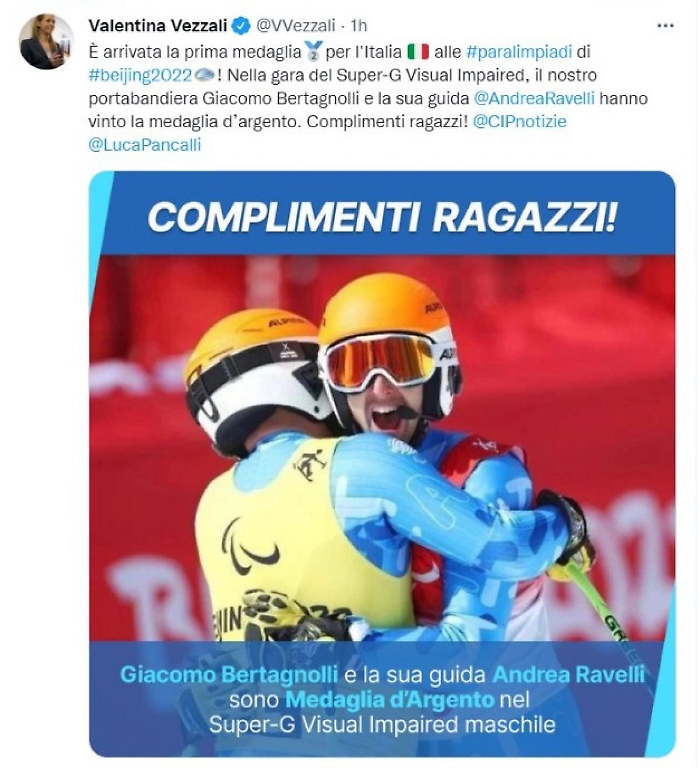Open the attached skiers photo
700x768 pixels.
click(x=382, y=448)
